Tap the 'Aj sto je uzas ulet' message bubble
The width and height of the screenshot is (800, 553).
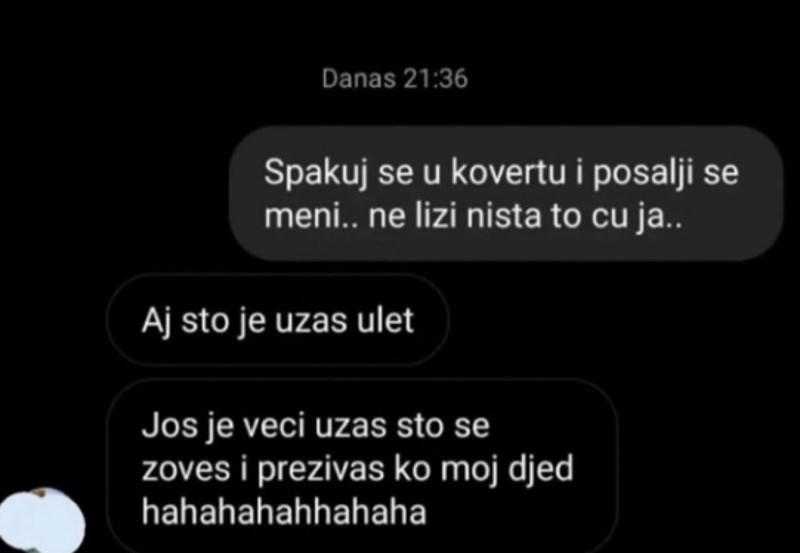278,320
